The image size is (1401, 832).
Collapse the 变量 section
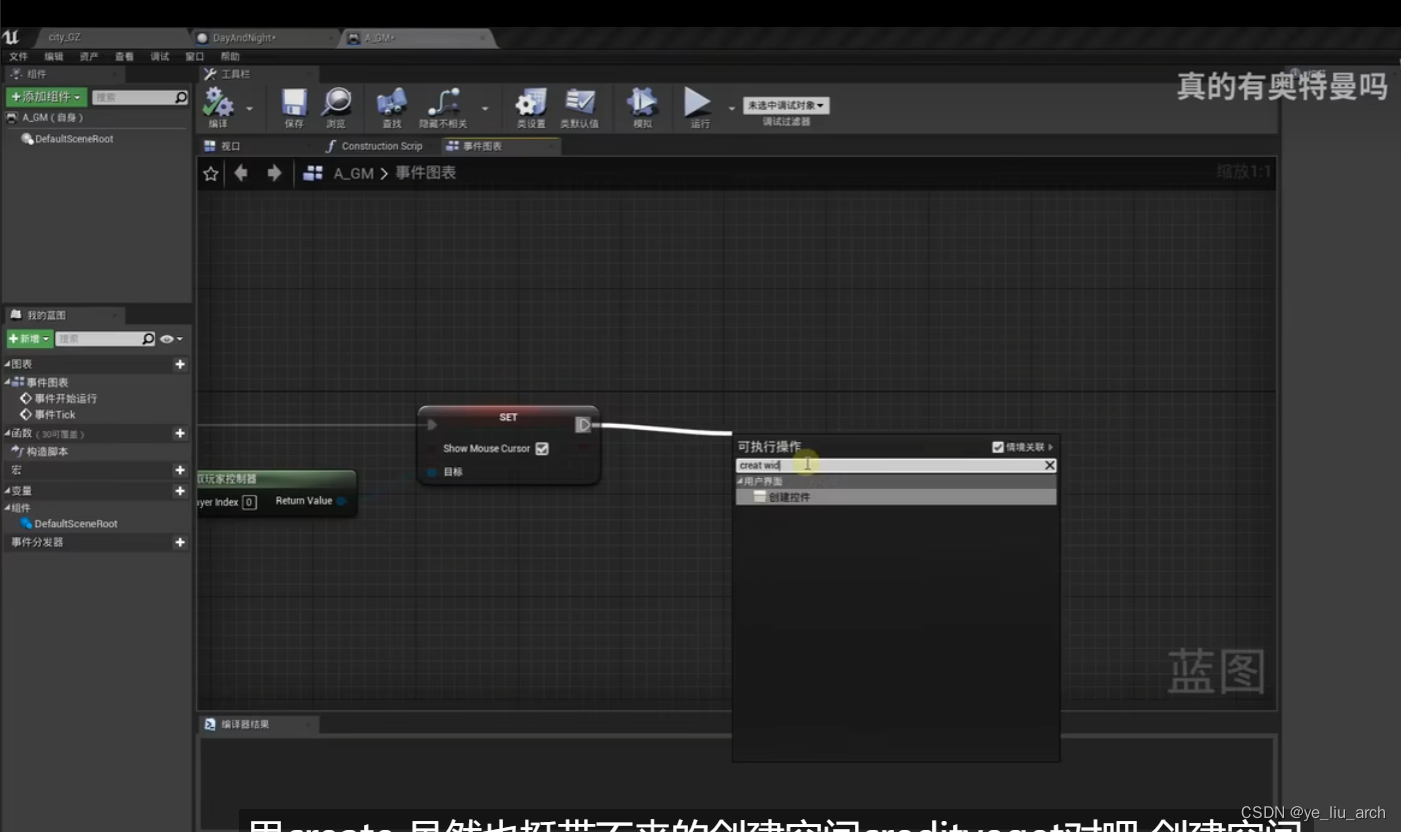coord(8,491)
